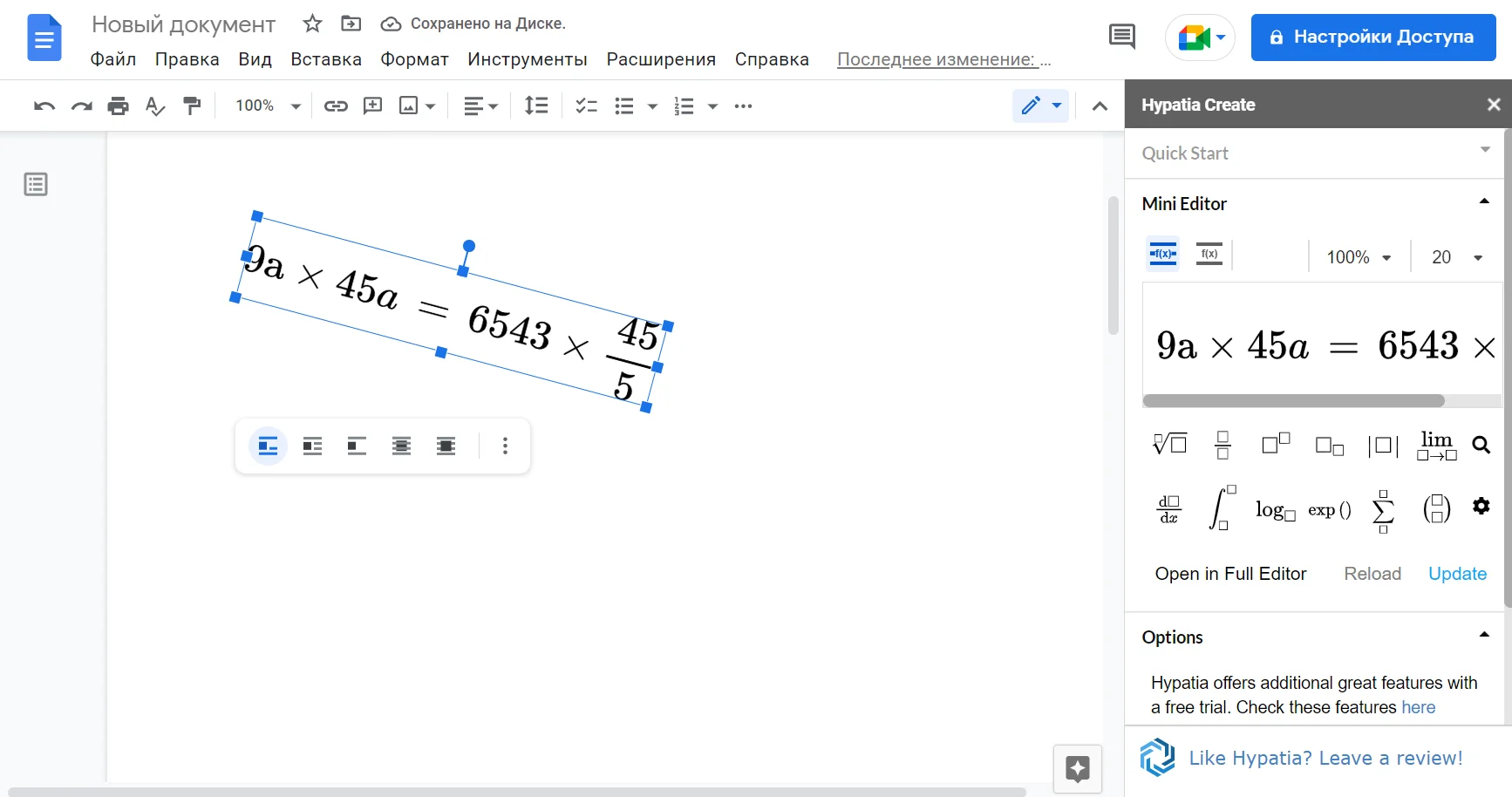
Task: Insert a limit expression
Action: coord(1436,445)
